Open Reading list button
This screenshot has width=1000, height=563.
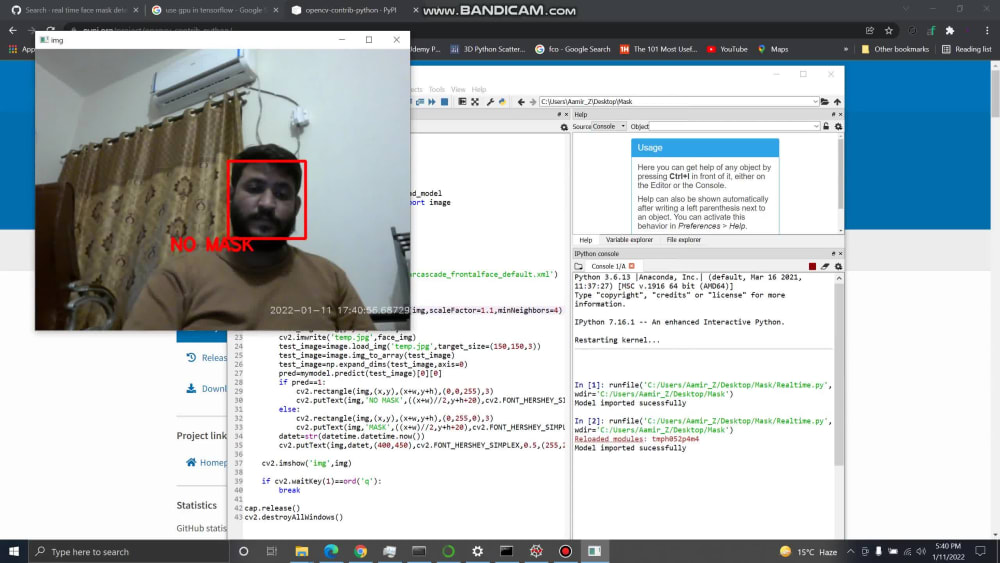coord(967,49)
